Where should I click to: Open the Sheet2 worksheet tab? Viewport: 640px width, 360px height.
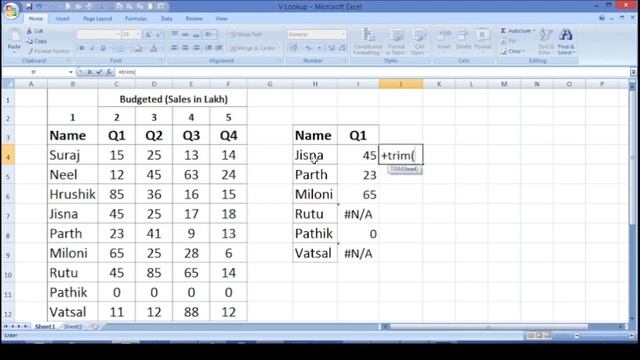coord(73,327)
